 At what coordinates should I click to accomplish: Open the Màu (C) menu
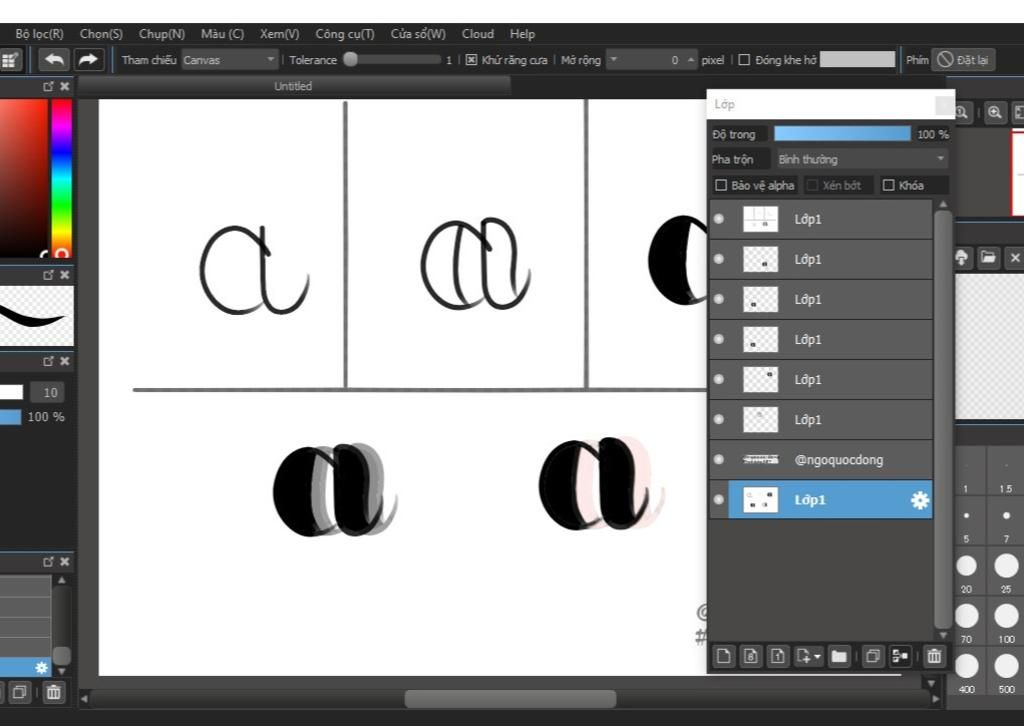click(x=222, y=34)
